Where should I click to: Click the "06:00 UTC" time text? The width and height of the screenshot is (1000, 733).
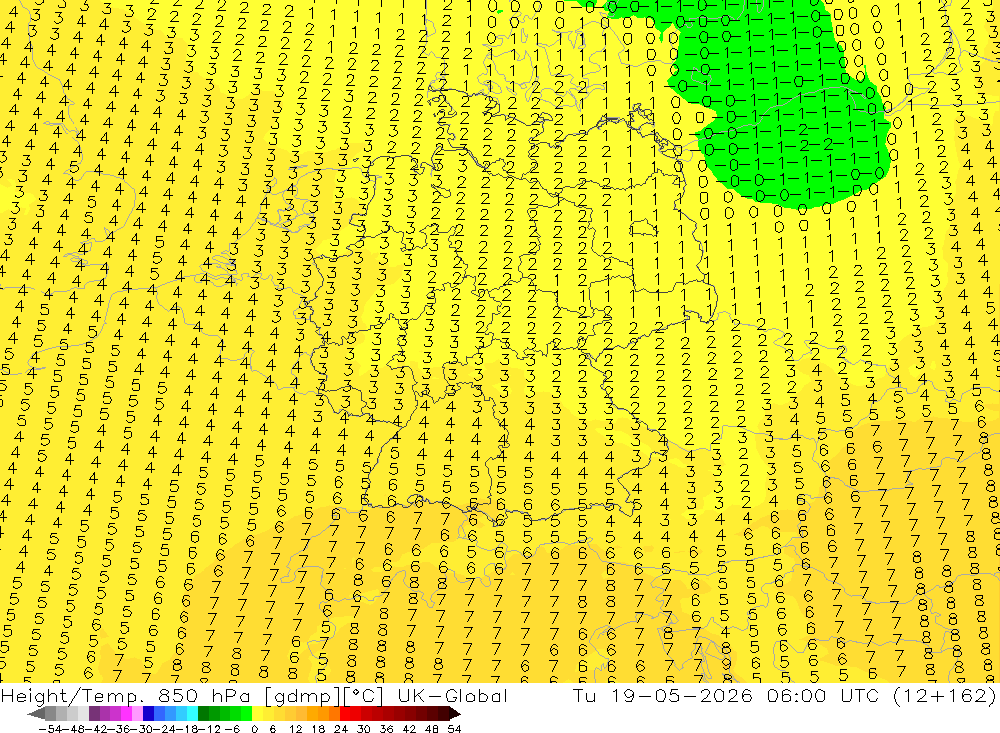coord(823,696)
